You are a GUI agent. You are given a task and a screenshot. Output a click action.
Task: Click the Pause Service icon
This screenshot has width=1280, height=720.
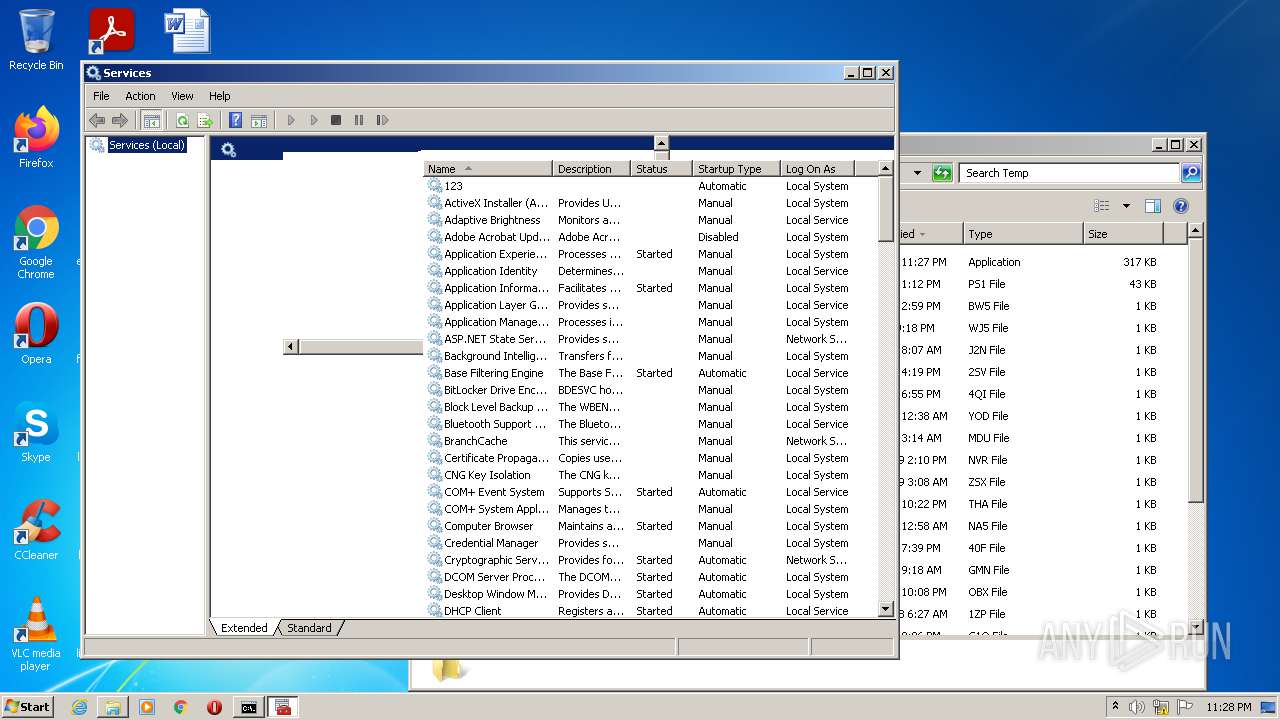pyautogui.click(x=359, y=120)
